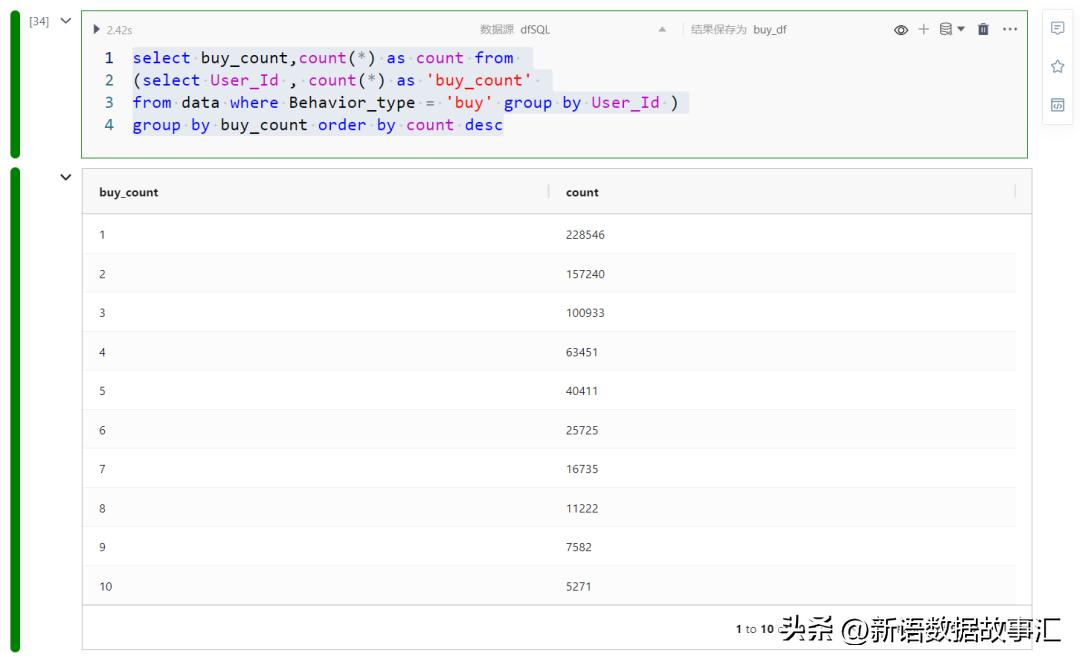Sort by the count column header

tap(582, 192)
